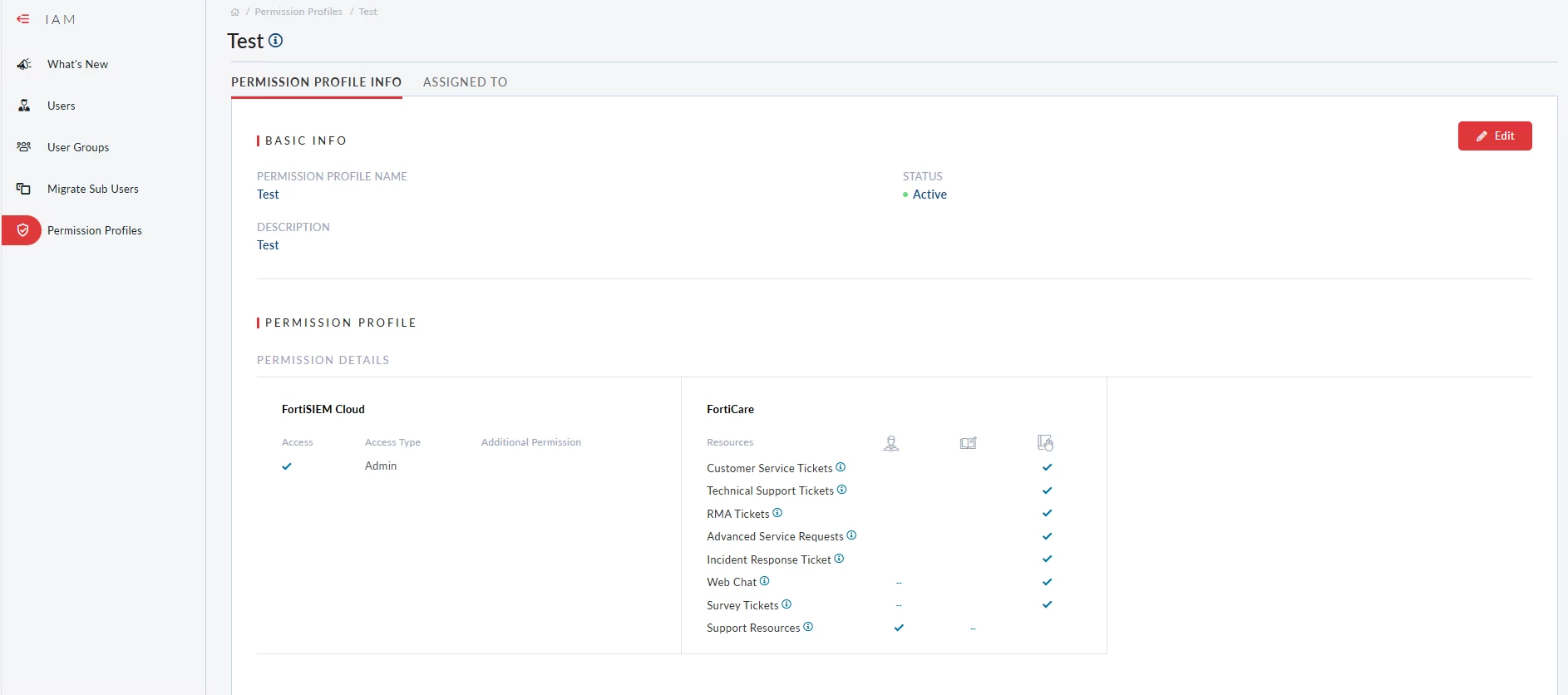
Task: Click the Active status value
Action: tap(929, 194)
